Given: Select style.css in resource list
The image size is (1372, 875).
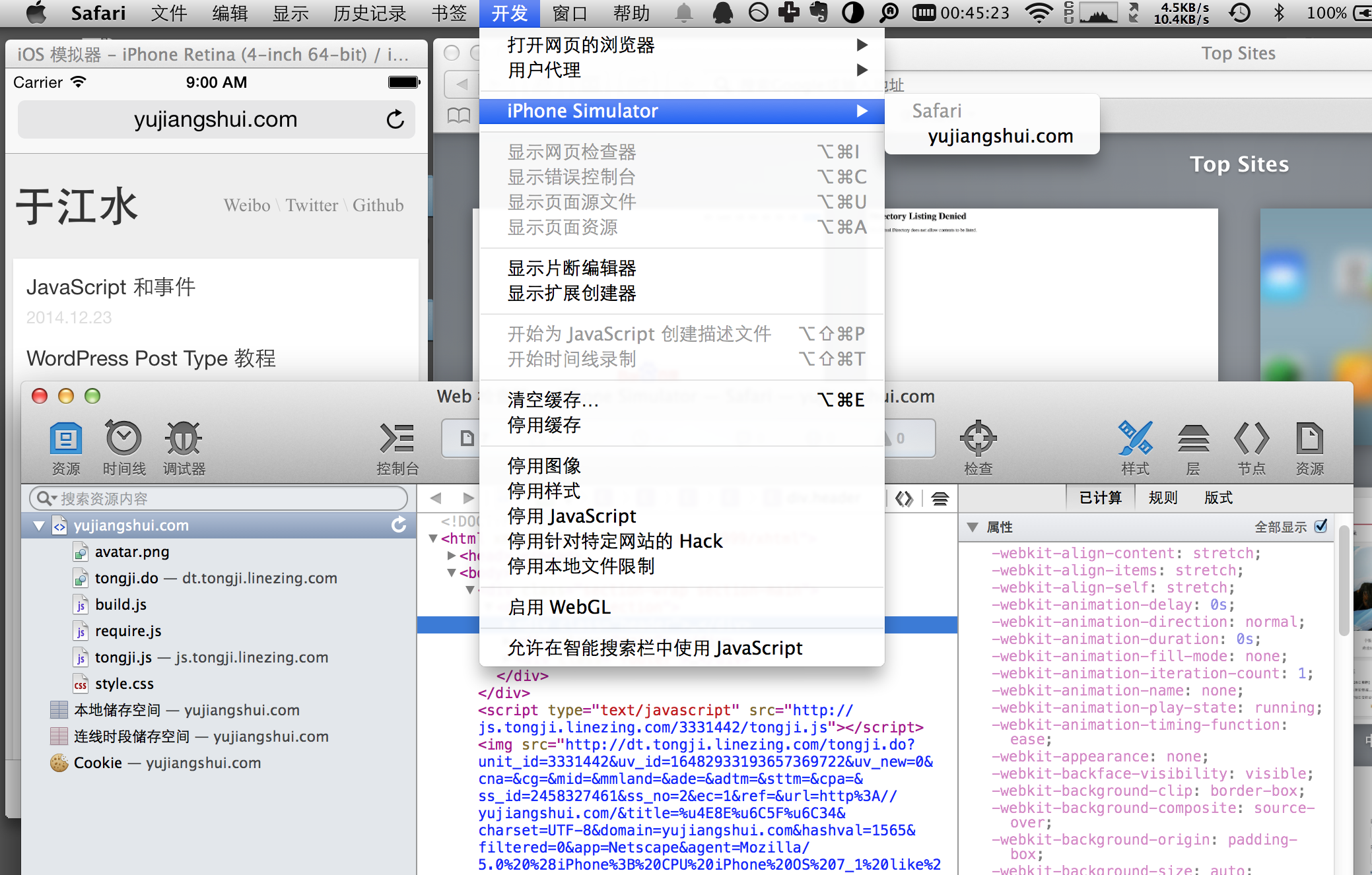Looking at the screenshot, I should (x=219, y=684).
